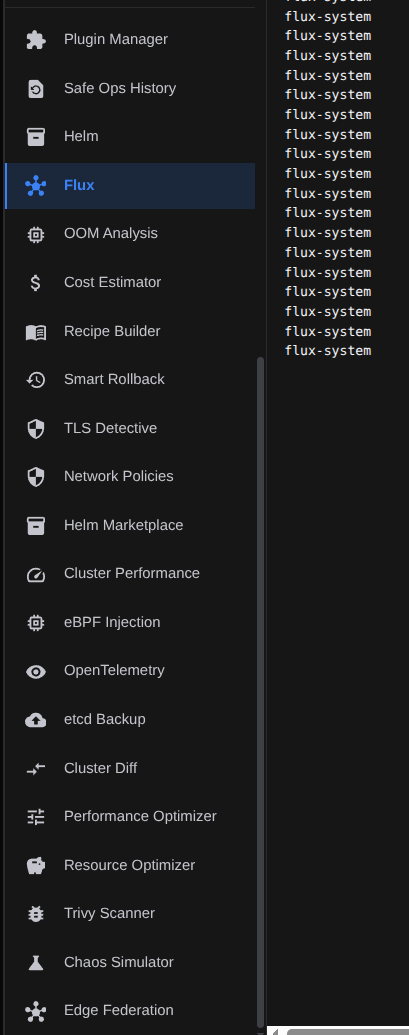Screen dimensions: 409x1035
Task: Click the Plugin Manager puzzle icon
Action: tap(36, 40)
